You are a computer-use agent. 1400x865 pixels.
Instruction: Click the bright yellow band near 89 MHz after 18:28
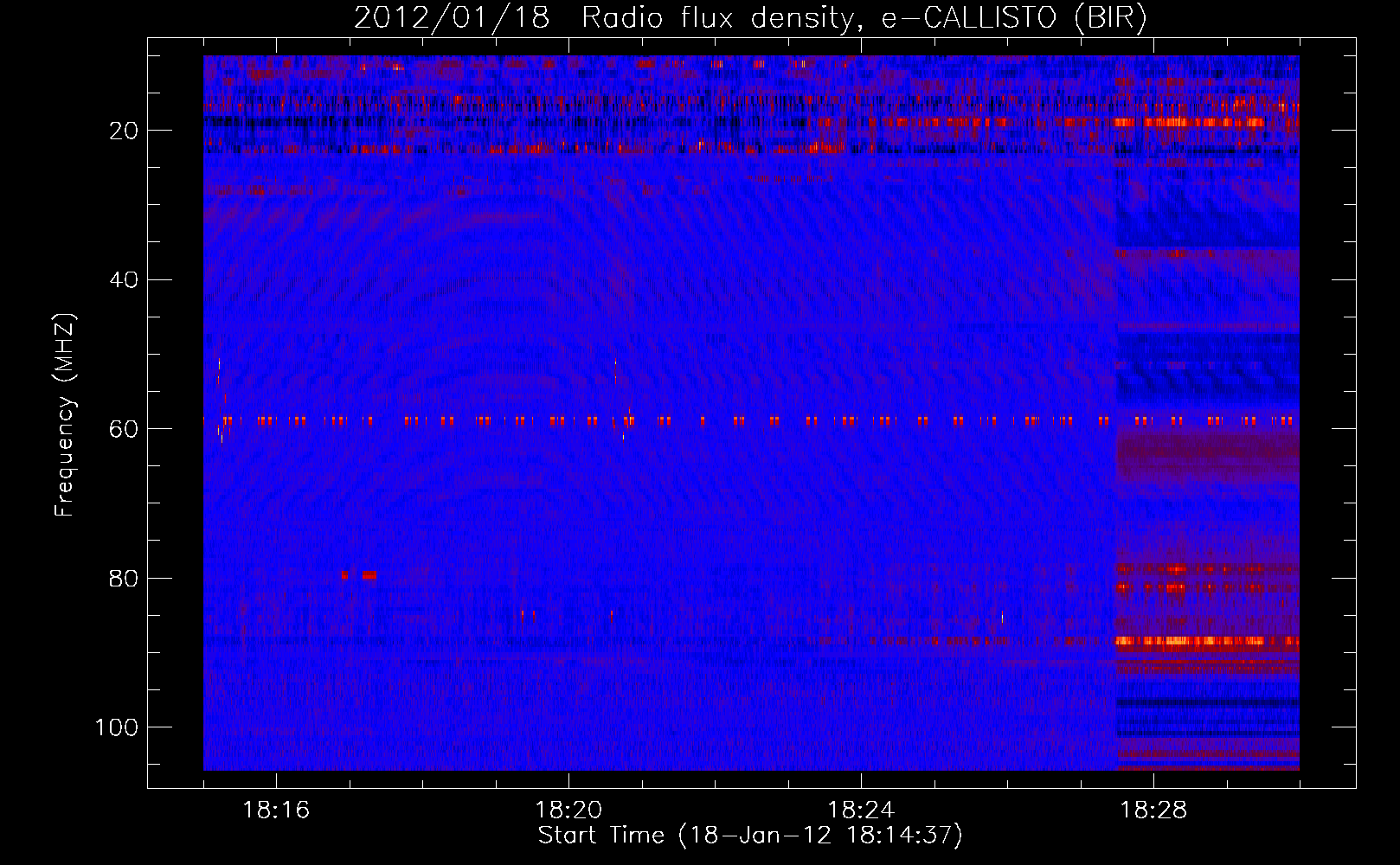pyautogui.click(x=1207, y=642)
